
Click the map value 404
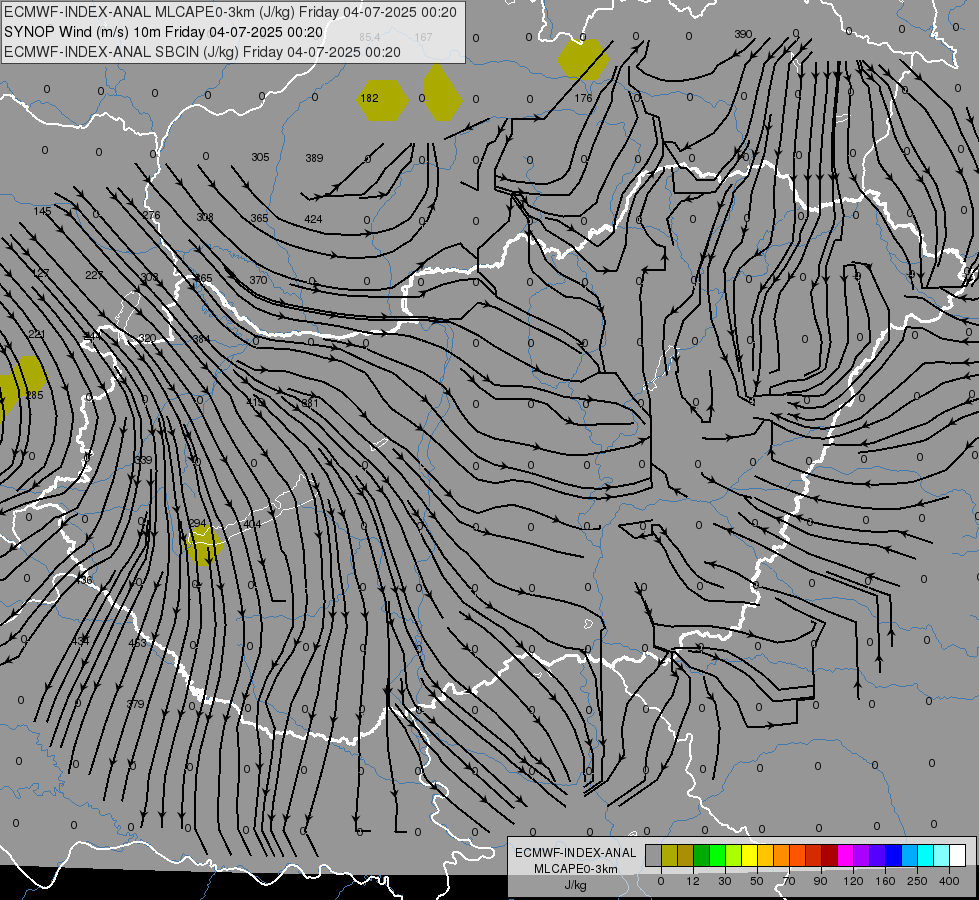pyautogui.click(x=252, y=523)
